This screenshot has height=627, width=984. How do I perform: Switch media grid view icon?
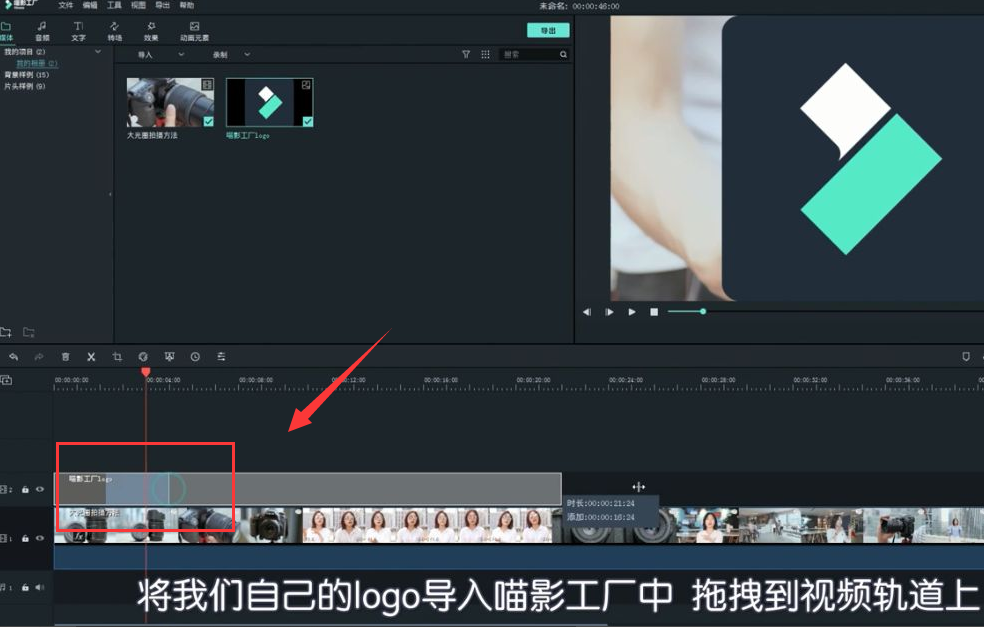coord(485,55)
